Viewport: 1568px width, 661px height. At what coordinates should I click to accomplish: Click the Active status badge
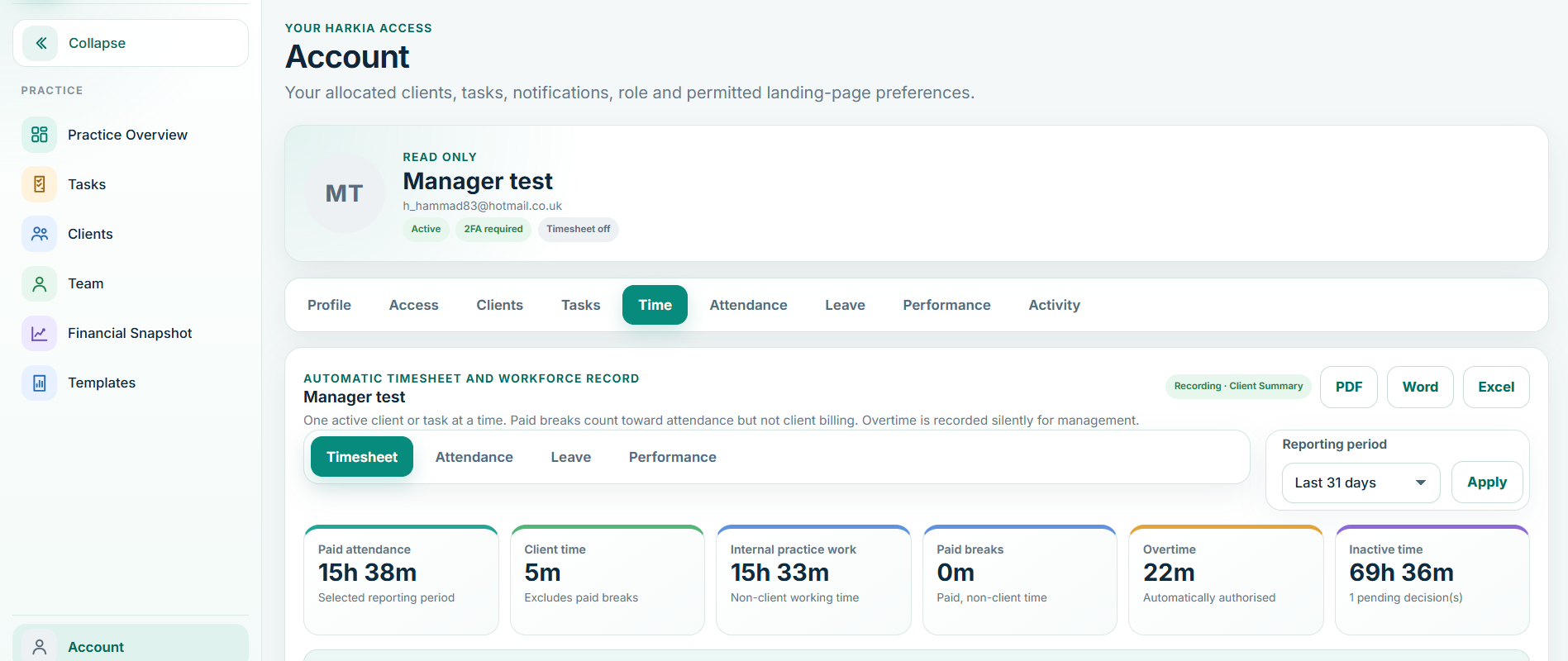[x=426, y=229]
